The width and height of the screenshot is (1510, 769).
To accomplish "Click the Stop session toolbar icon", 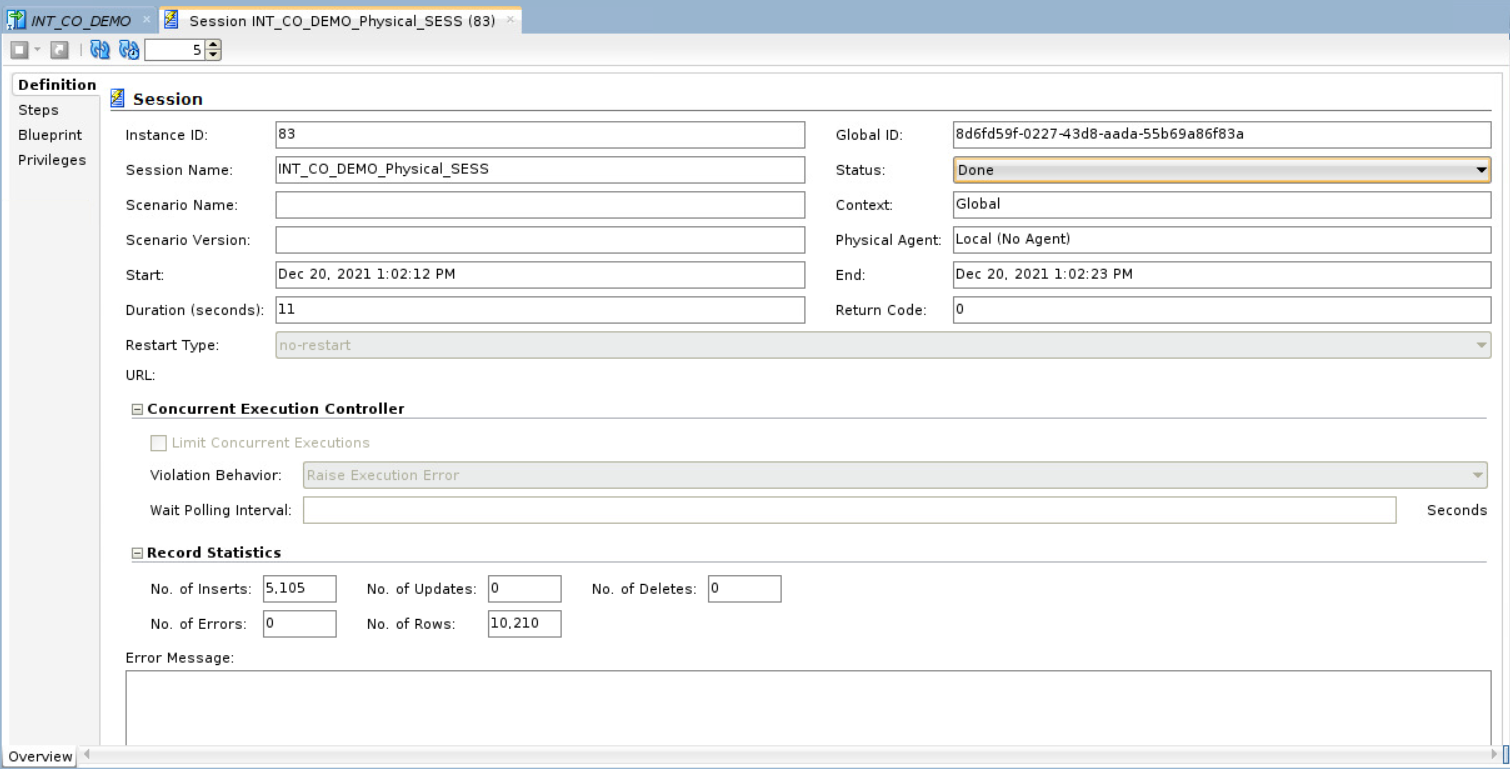I will pyautogui.click(x=19, y=50).
